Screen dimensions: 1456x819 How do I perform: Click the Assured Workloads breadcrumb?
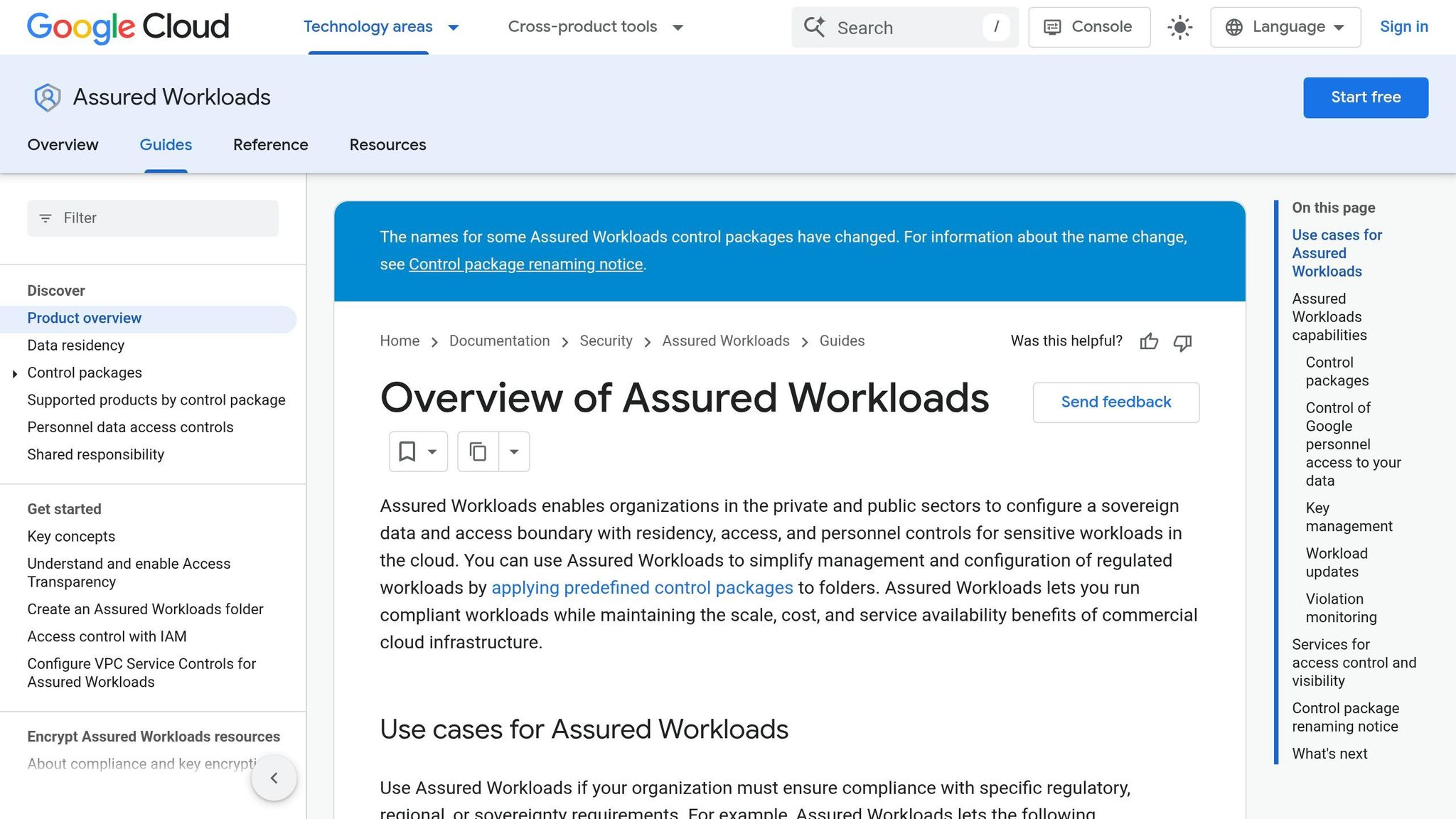[x=726, y=341]
